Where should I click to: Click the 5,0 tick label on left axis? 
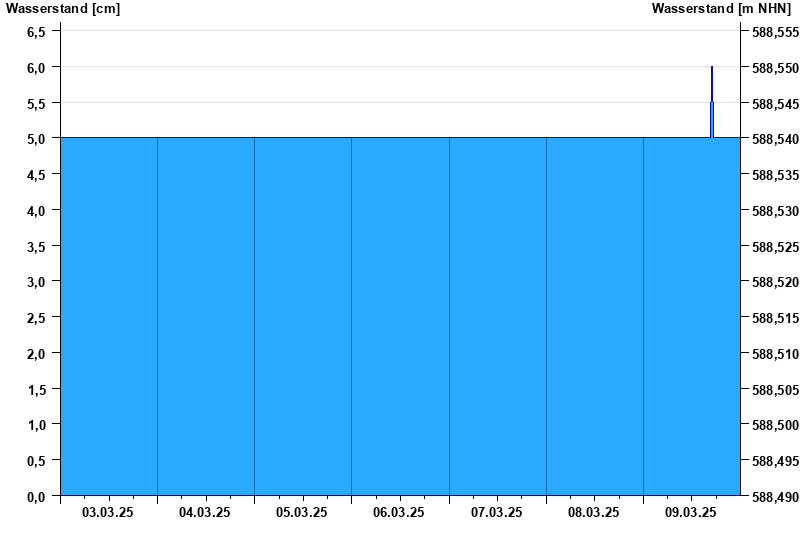click(35, 139)
